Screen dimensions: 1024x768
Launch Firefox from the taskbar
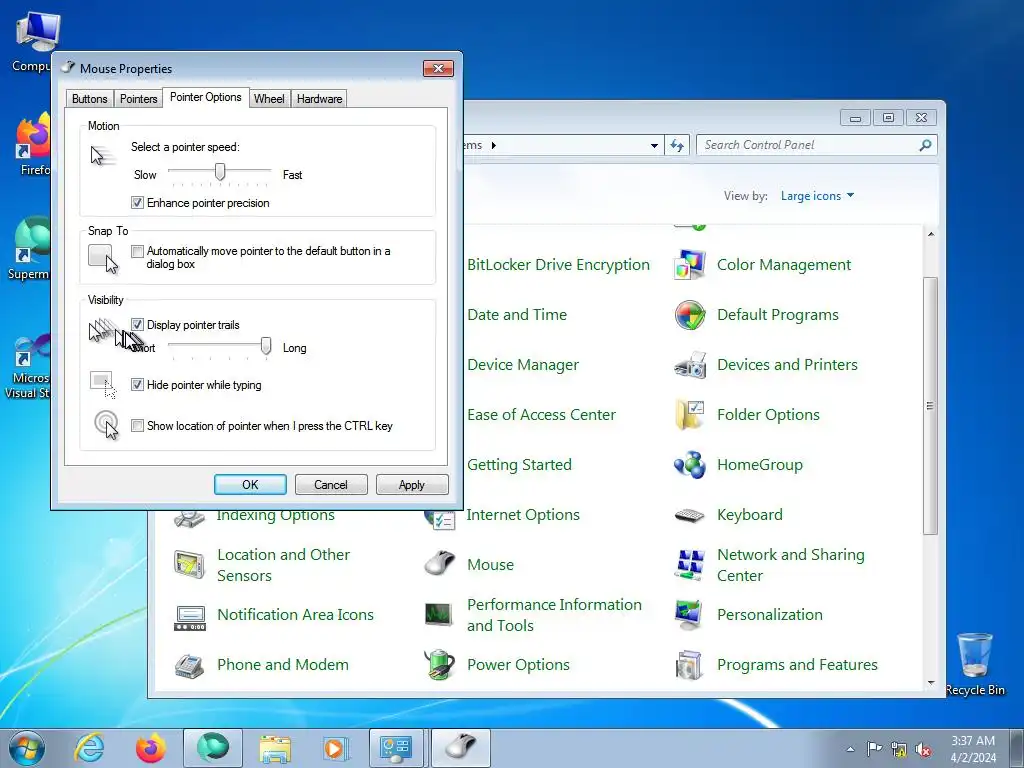(150, 748)
